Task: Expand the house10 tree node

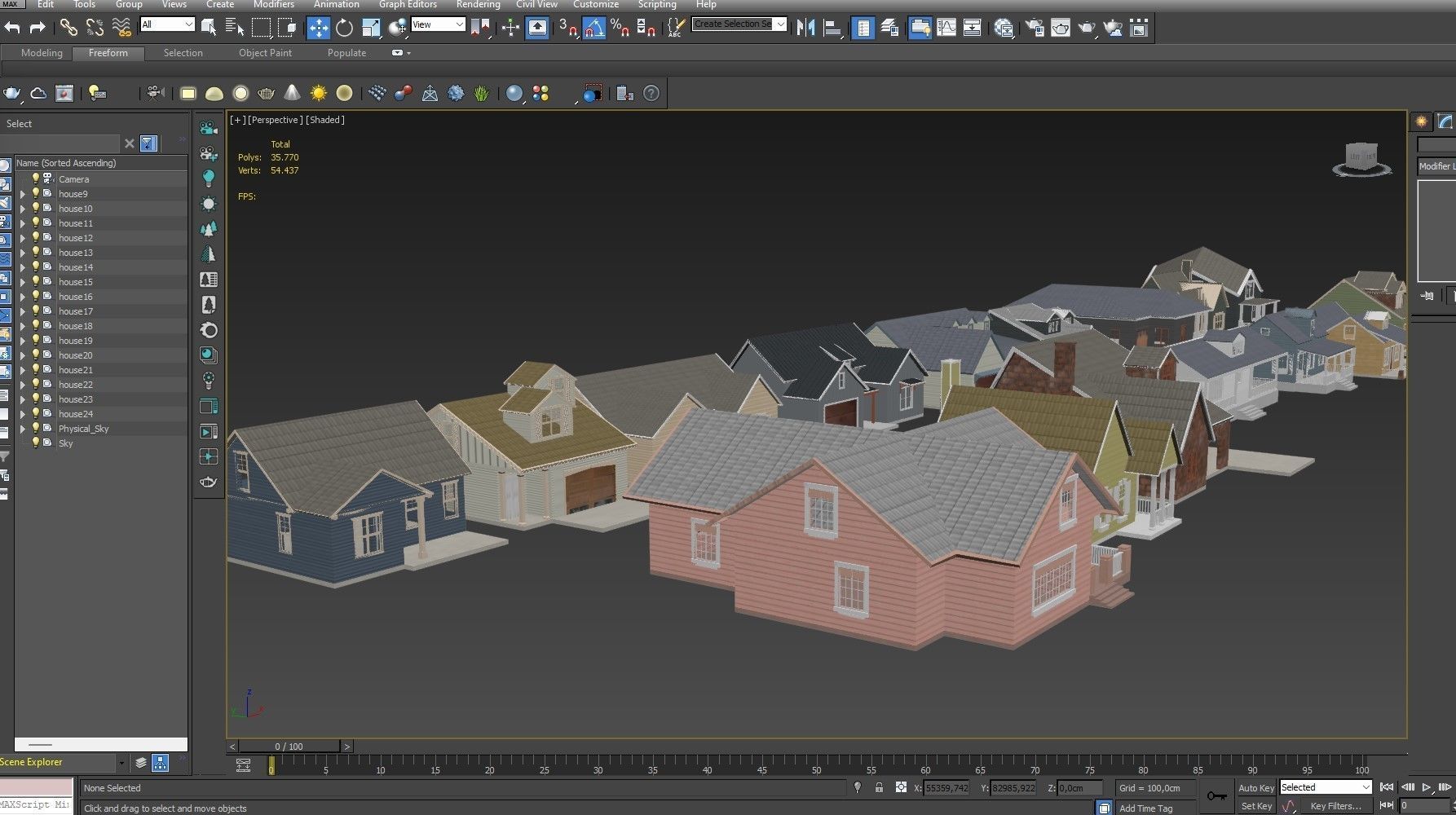Action: tap(23, 209)
